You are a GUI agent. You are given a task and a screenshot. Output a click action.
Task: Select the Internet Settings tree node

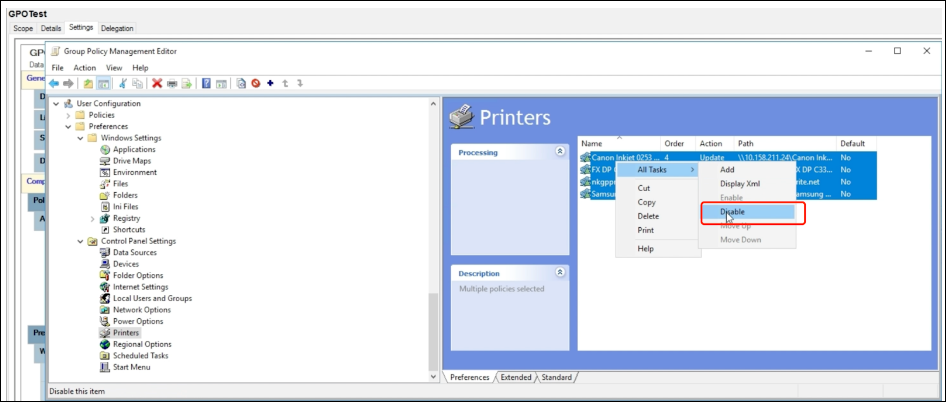pyautogui.click(x=141, y=287)
